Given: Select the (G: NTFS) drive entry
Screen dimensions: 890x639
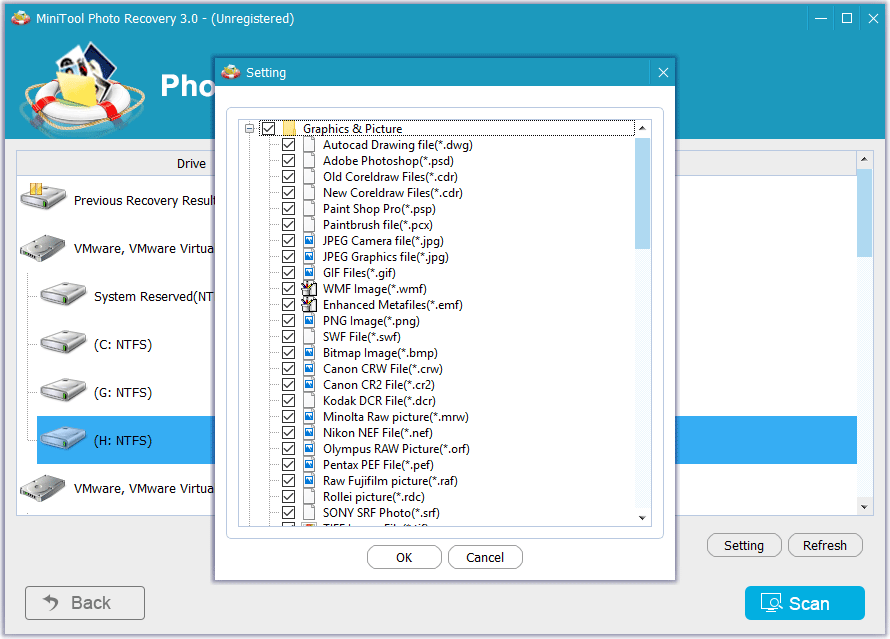Looking at the screenshot, I should coord(123,392).
